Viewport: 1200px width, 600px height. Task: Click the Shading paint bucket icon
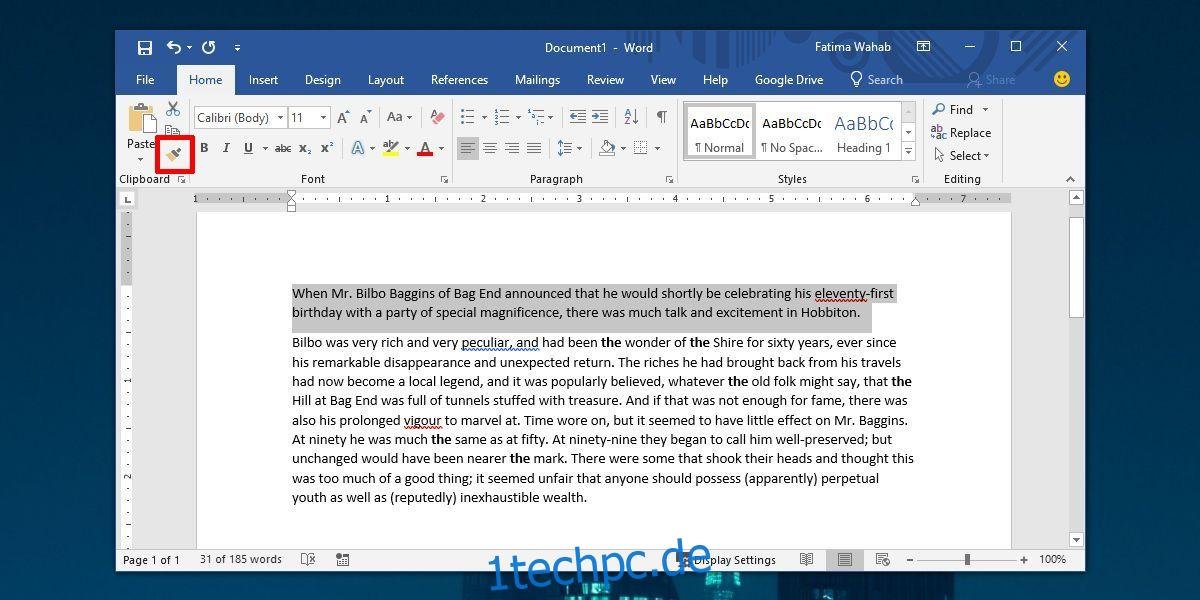pyautogui.click(x=606, y=148)
